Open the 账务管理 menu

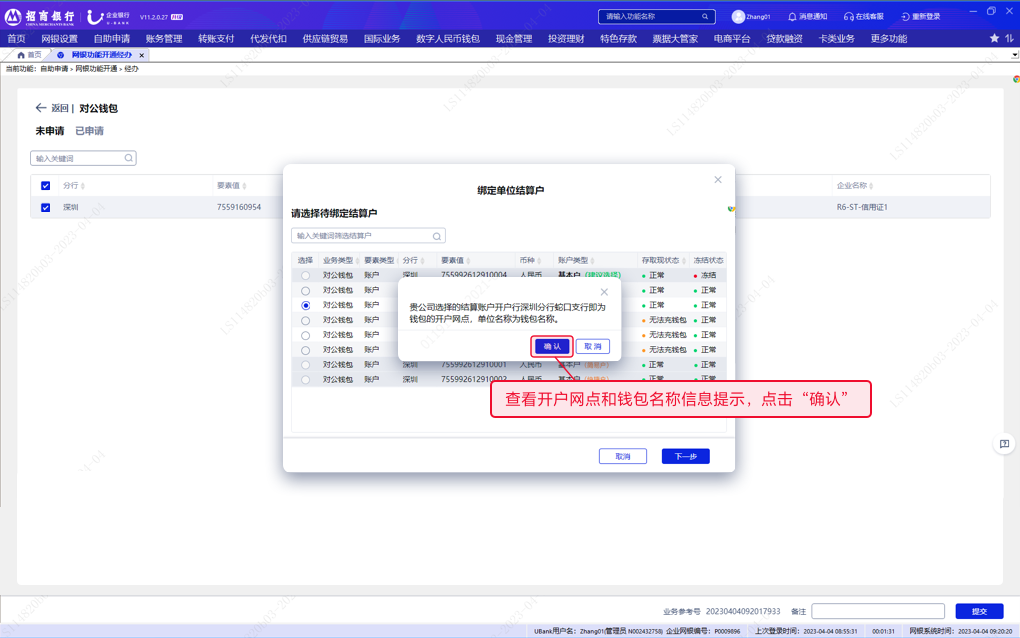click(x=164, y=39)
